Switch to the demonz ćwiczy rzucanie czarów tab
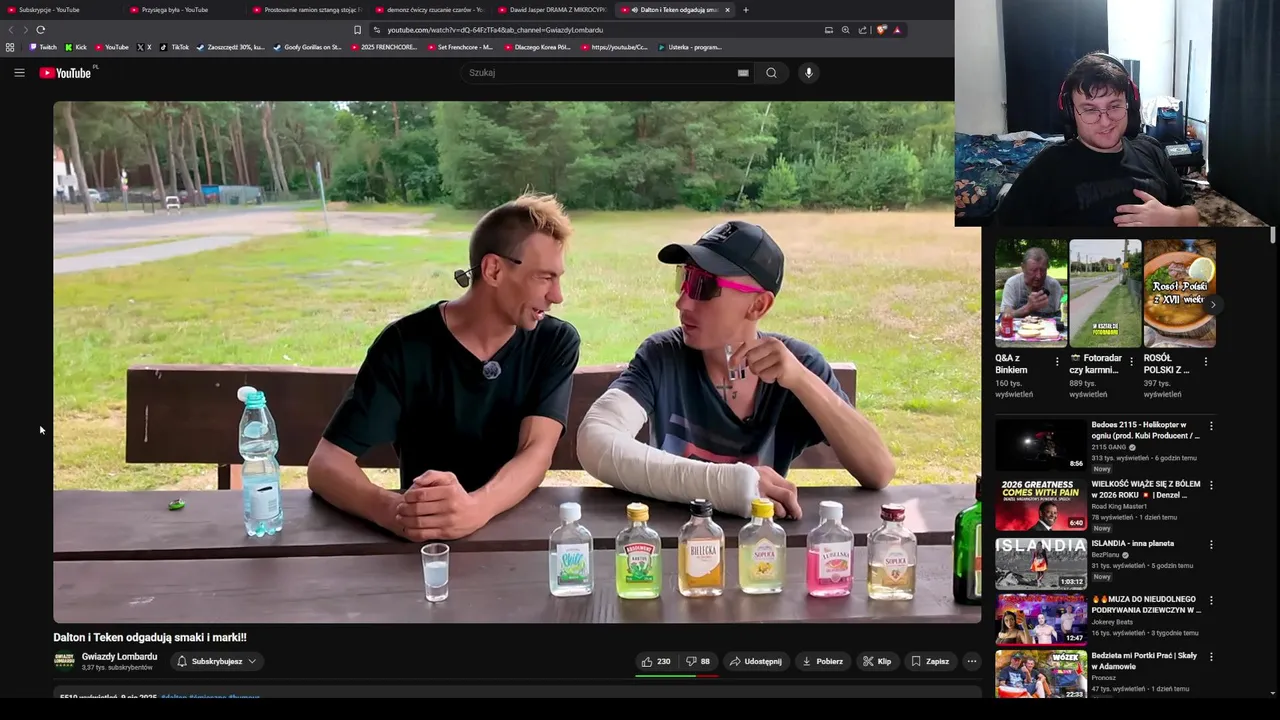 pos(430,10)
